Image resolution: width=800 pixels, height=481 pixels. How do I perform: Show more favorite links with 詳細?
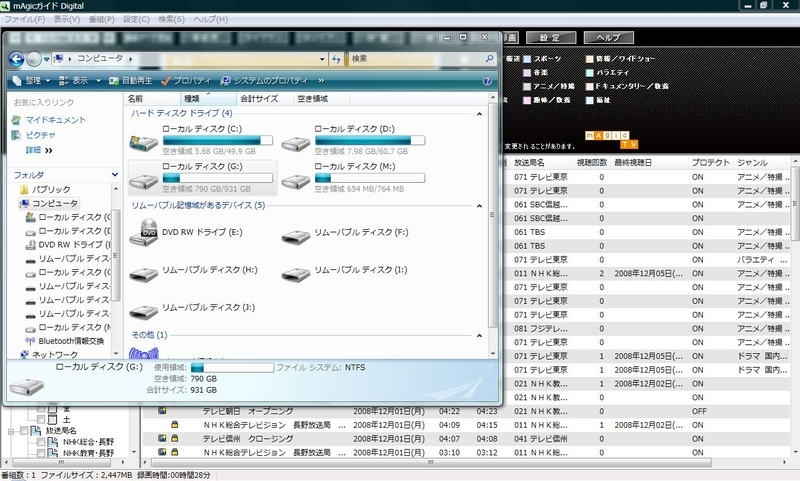[x=39, y=150]
